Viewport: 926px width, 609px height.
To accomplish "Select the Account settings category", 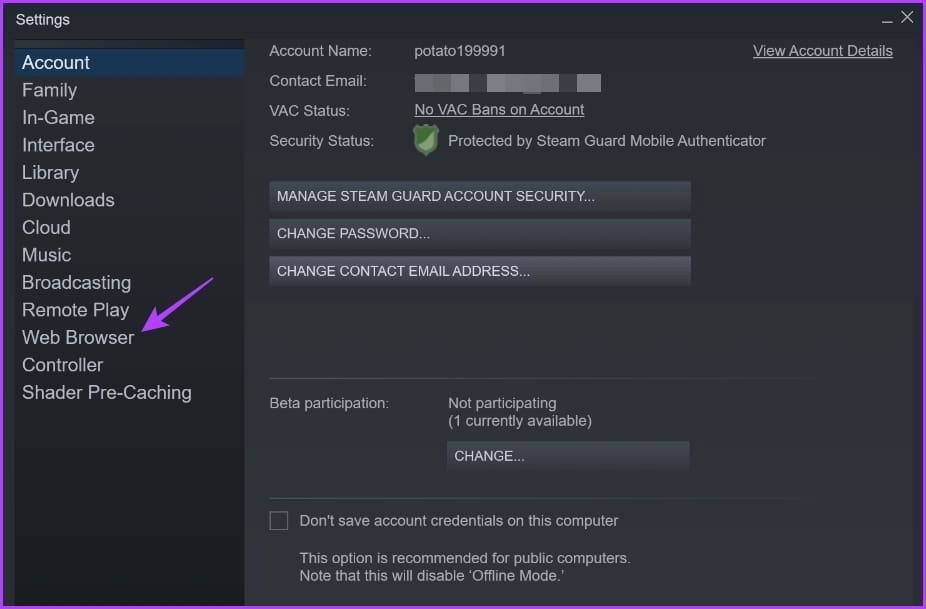I will (129, 63).
